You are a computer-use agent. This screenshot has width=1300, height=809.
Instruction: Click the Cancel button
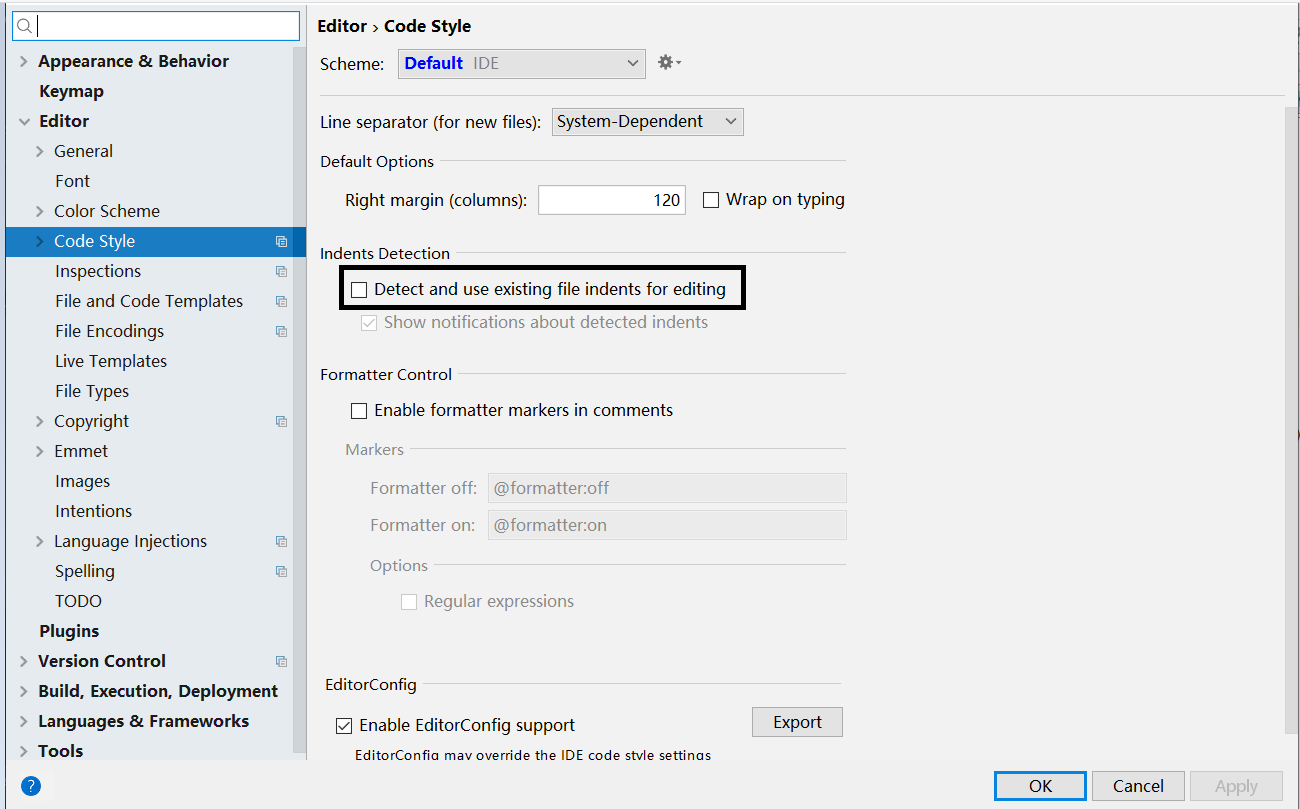[1138, 786]
